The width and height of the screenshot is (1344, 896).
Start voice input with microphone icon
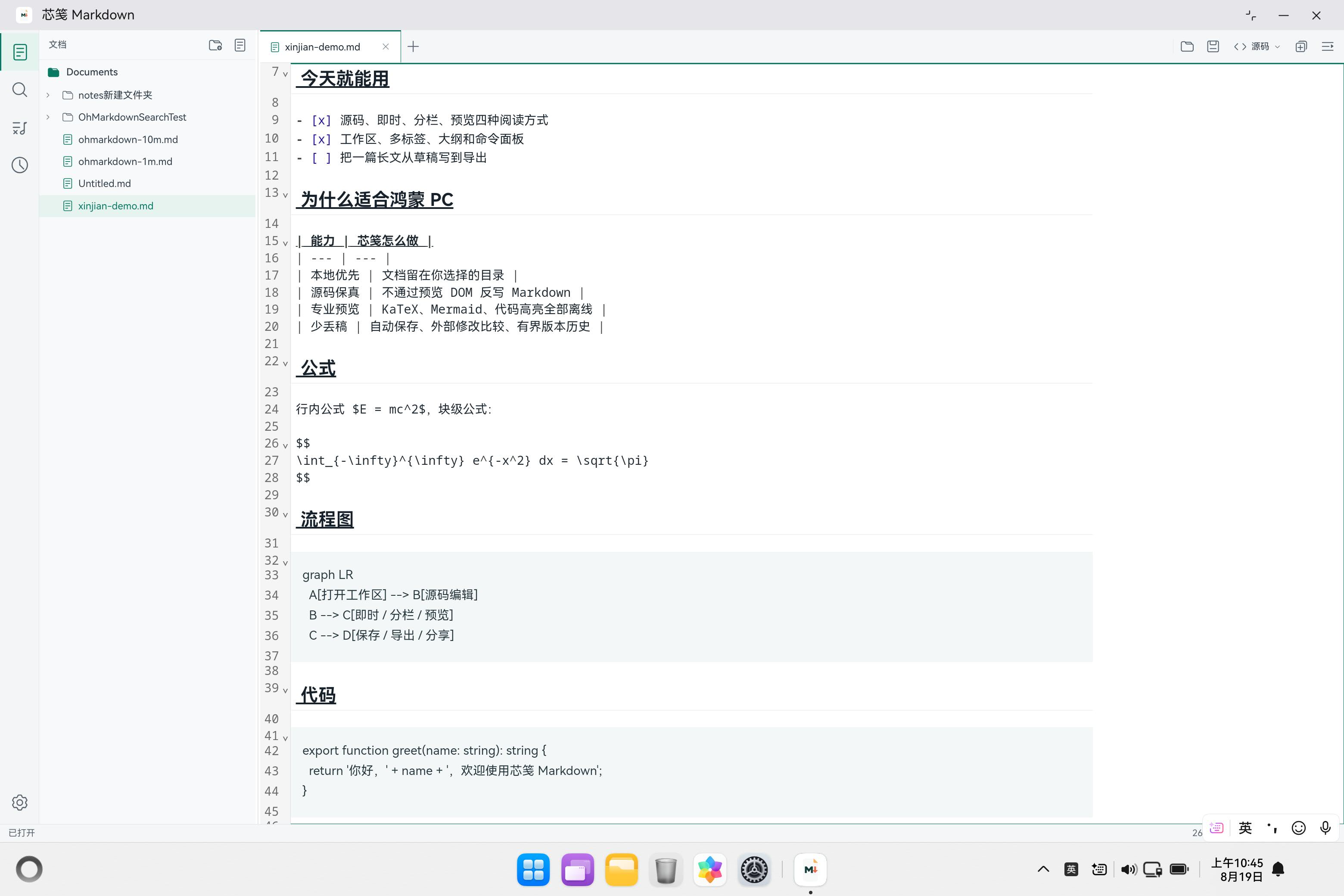pos(1326,828)
